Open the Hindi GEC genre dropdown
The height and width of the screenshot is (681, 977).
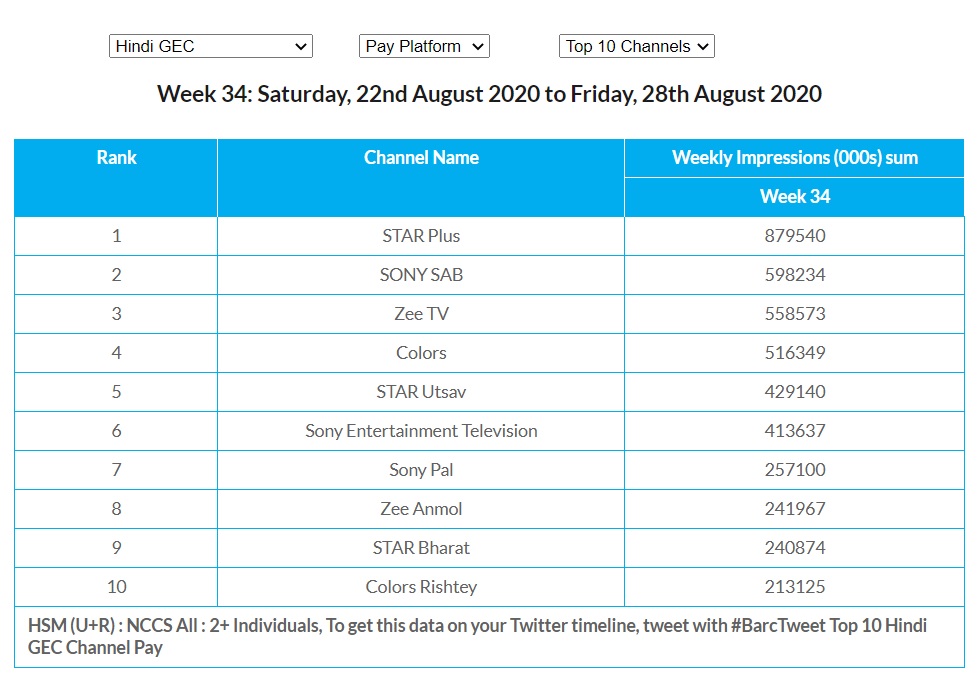pos(210,46)
